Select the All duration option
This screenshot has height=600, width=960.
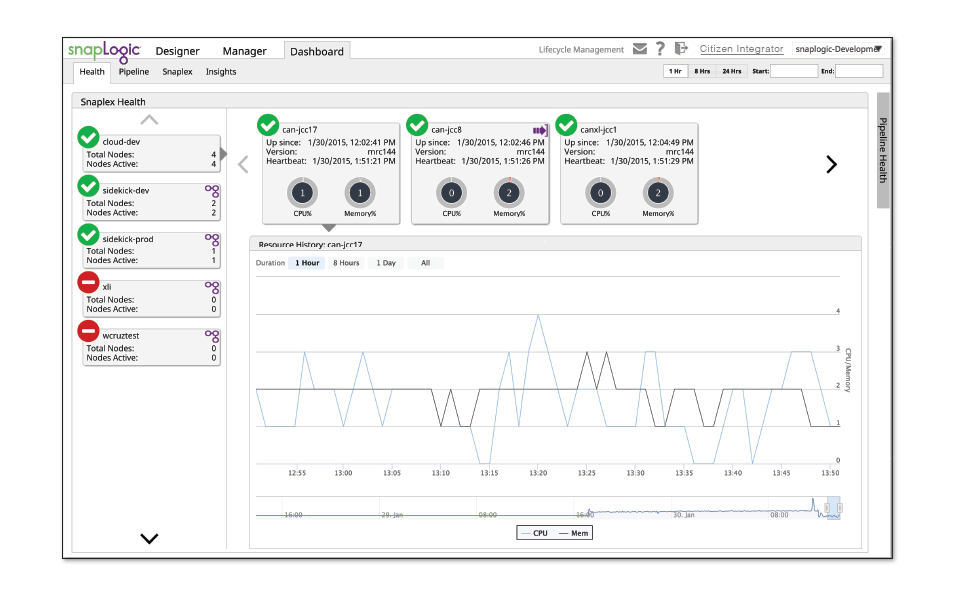click(x=424, y=262)
